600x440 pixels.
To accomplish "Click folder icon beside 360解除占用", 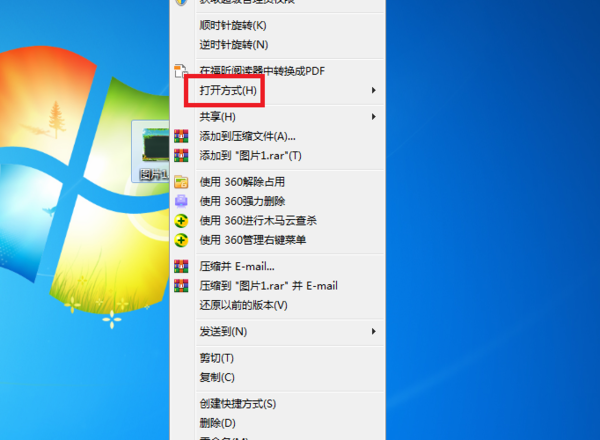I will 181,182.
